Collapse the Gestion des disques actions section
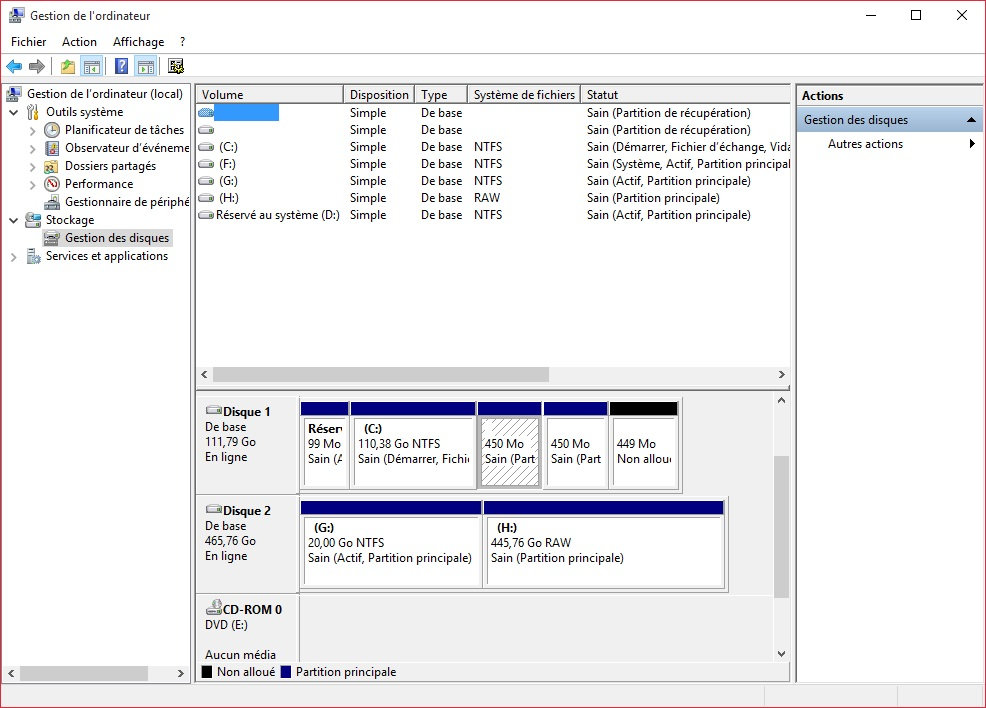 (970, 120)
